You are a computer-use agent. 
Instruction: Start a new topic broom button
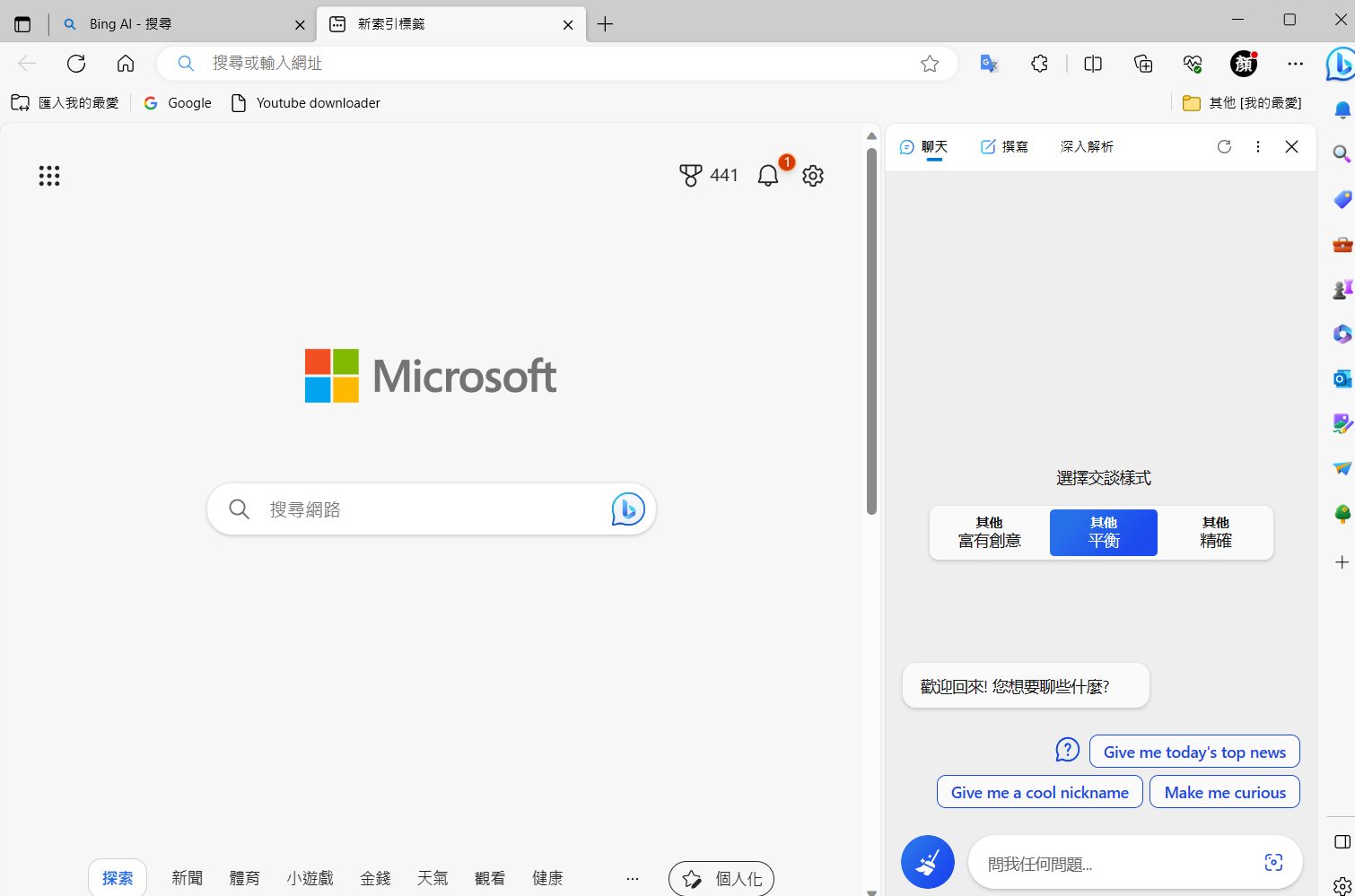click(x=928, y=862)
